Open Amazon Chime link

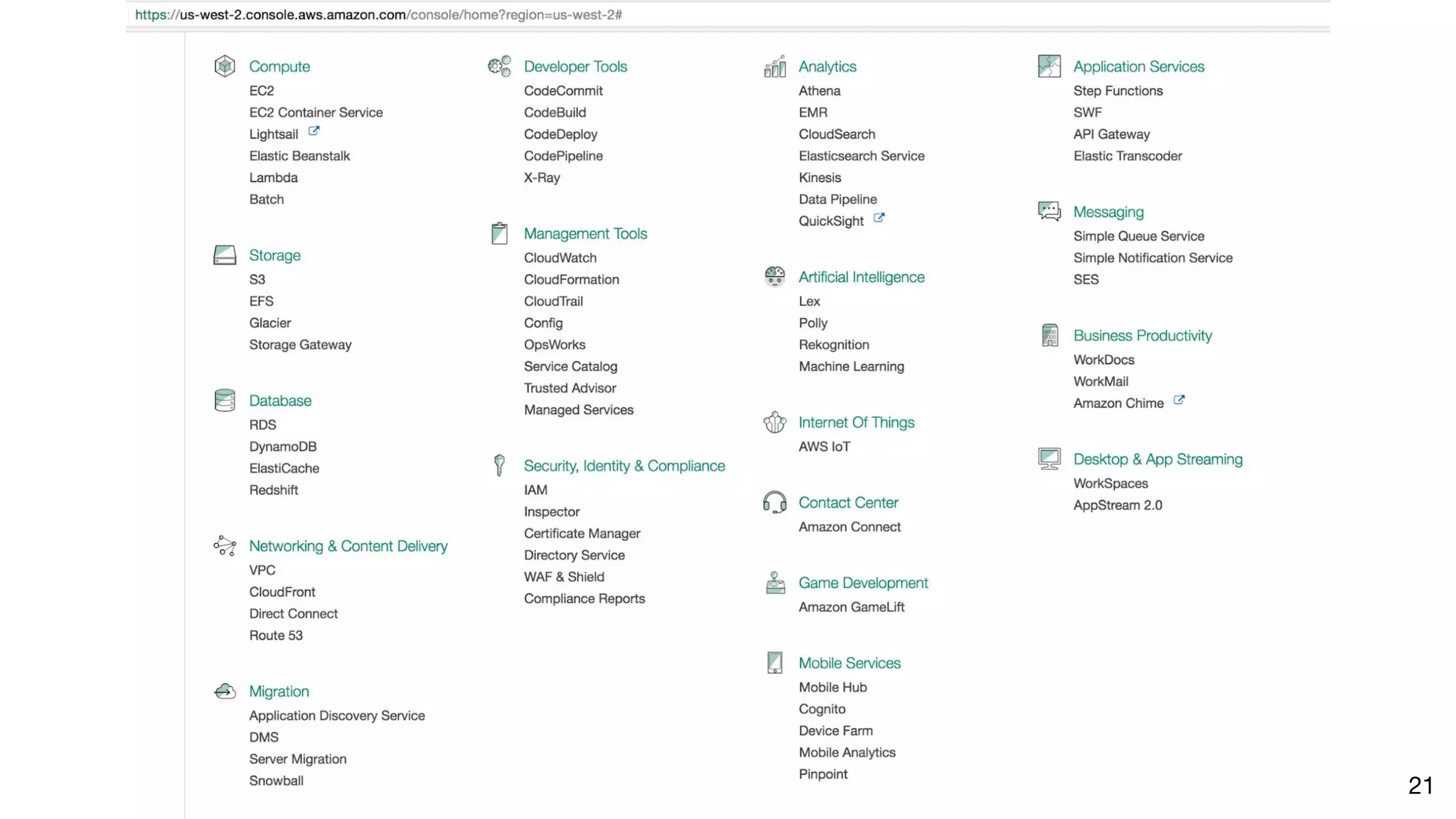click(1118, 403)
